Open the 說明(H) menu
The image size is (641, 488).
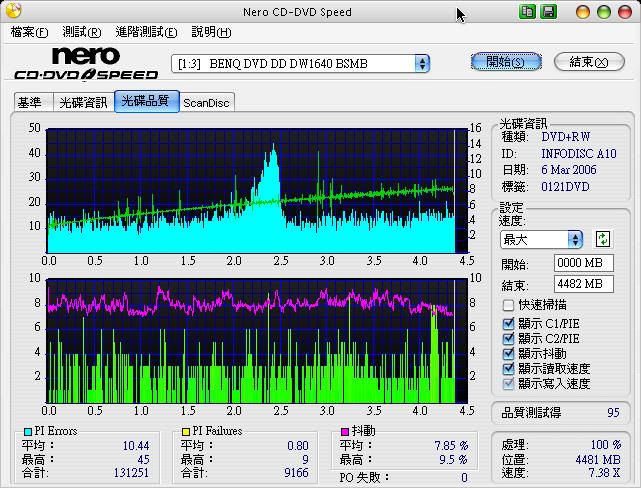211,32
